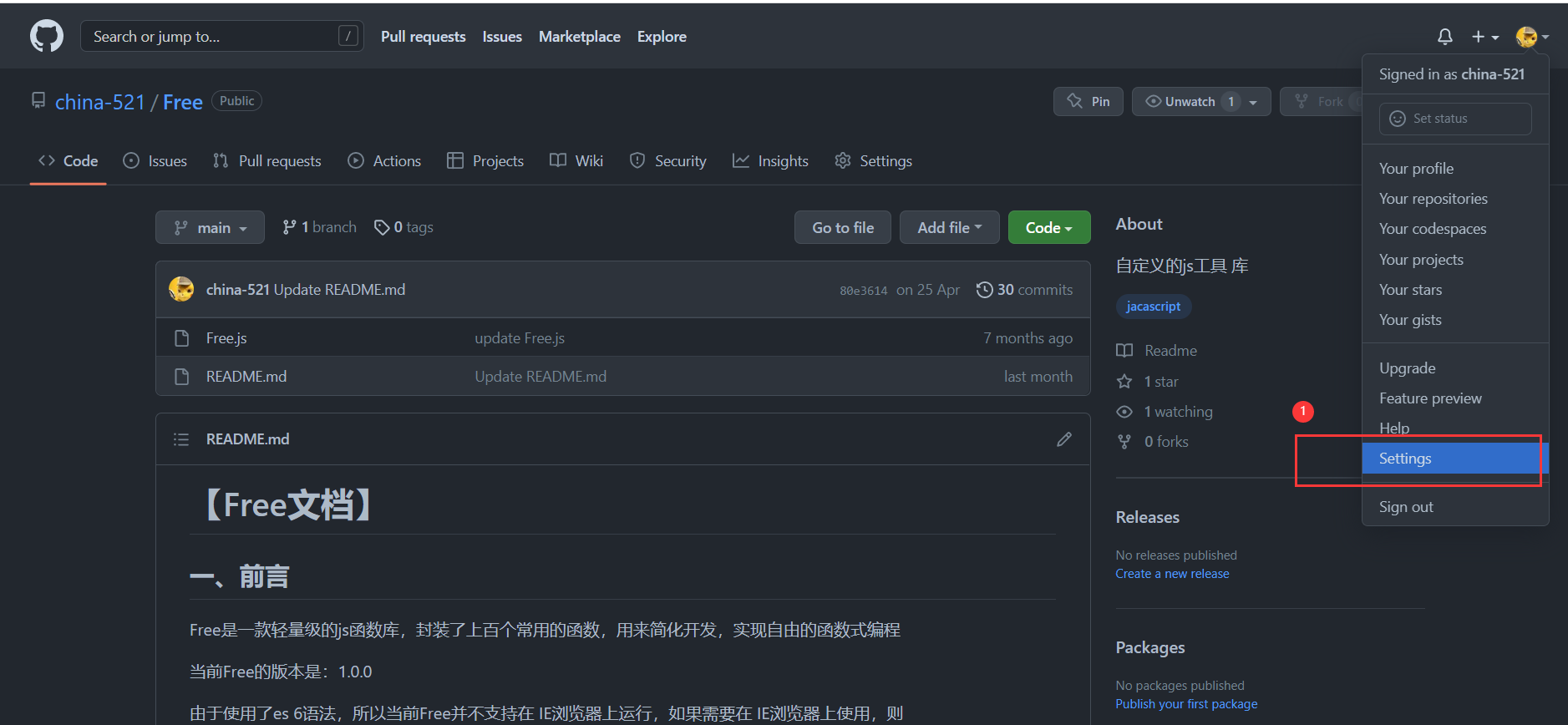Select Settings in the user menu
The image size is (1568, 725).
[x=1455, y=459]
